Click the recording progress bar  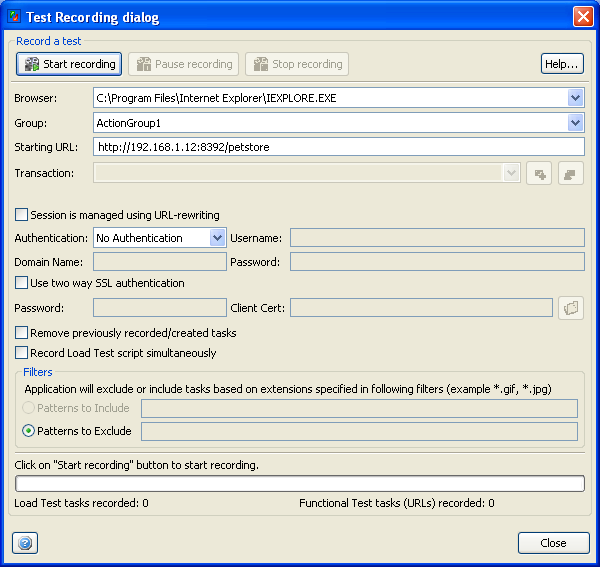300,484
